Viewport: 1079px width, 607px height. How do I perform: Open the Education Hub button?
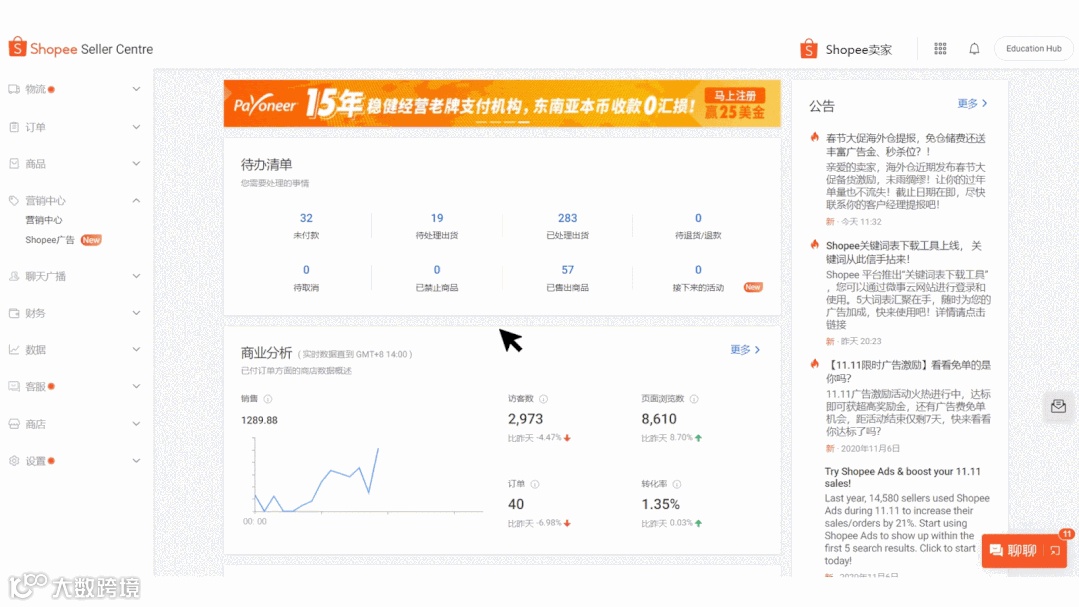[x=1034, y=49]
